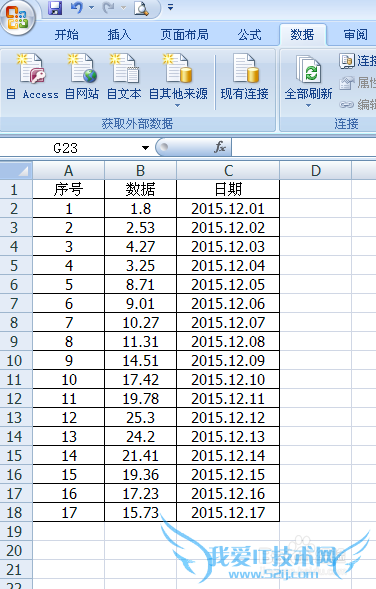The image size is (376, 589).
Task: Select row 10 header
Action: (x=17, y=361)
